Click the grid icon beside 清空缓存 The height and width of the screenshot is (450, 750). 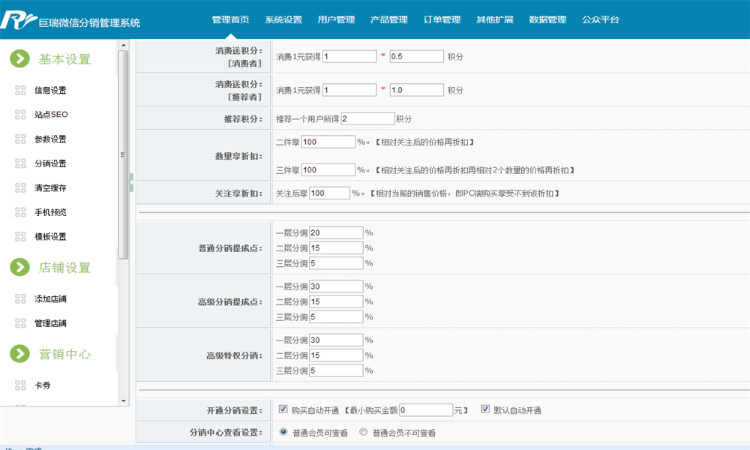coord(21,187)
